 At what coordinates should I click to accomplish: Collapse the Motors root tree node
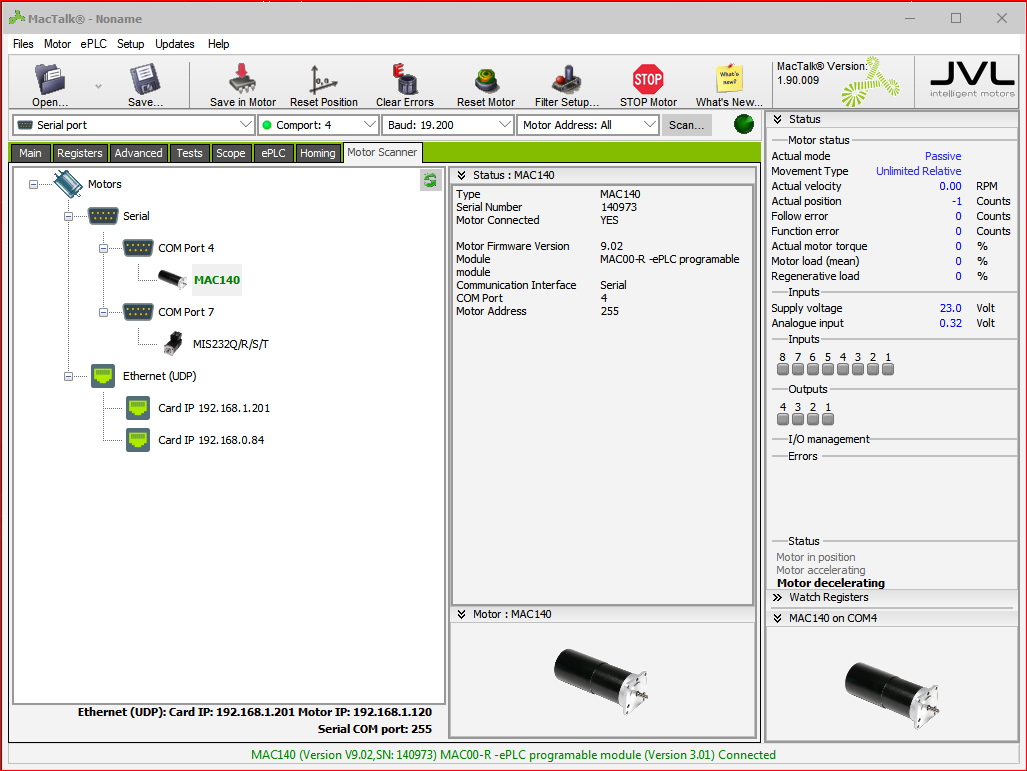point(33,185)
